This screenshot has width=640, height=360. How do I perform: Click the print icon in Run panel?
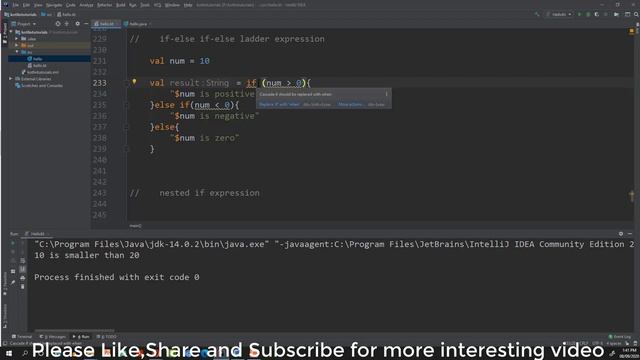pyautogui.click(x=22, y=278)
